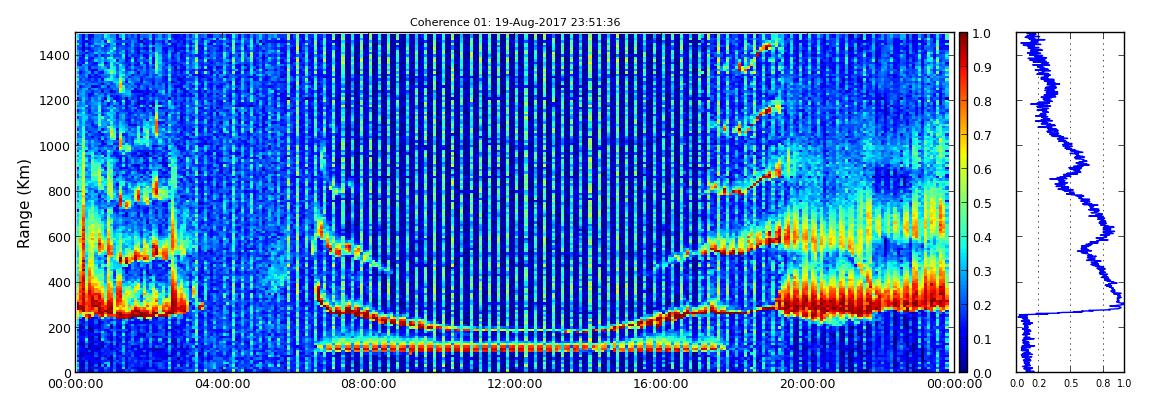Click the 0.5 tick label on profile plot
This screenshot has height=407, width=1150.
pos(1071,384)
